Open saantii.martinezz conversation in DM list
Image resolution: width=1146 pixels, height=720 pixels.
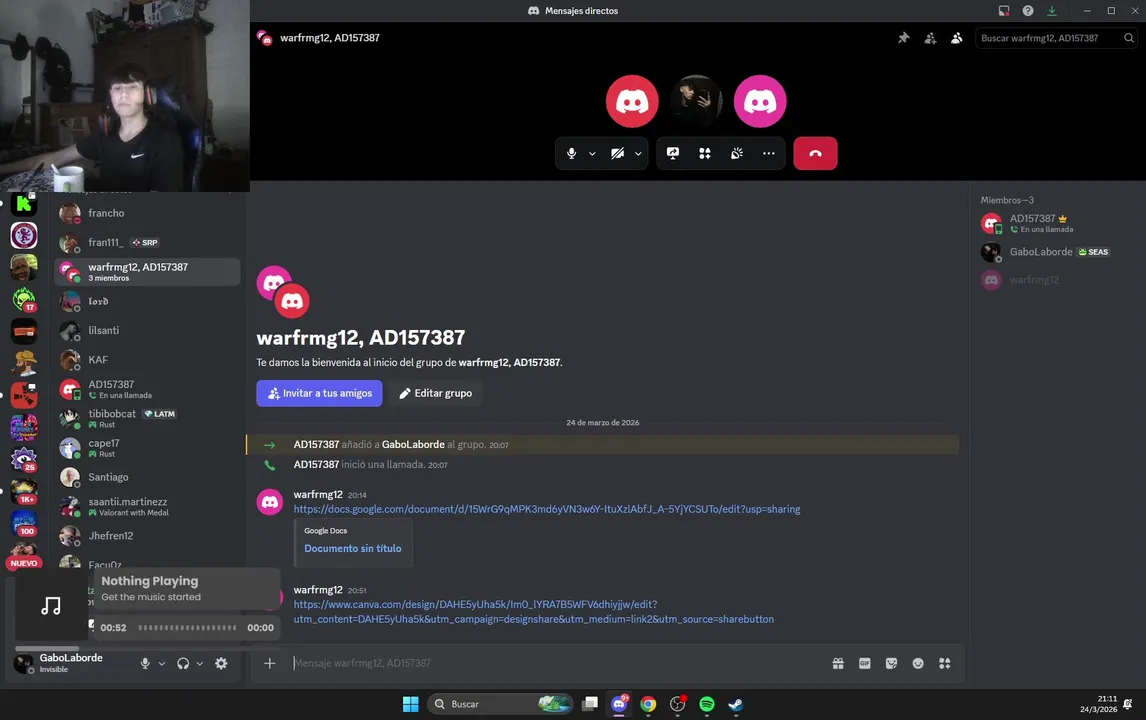147,507
